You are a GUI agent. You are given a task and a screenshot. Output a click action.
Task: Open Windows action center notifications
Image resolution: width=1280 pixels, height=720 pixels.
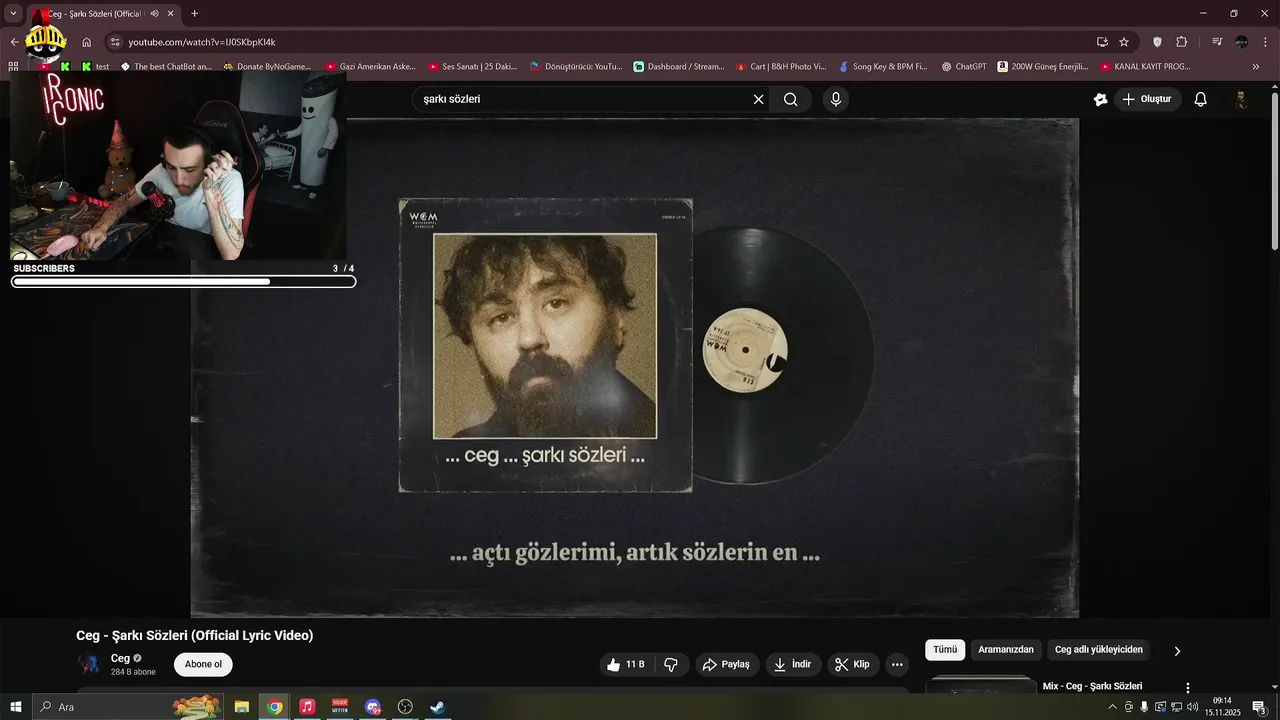click(x=1259, y=707)
